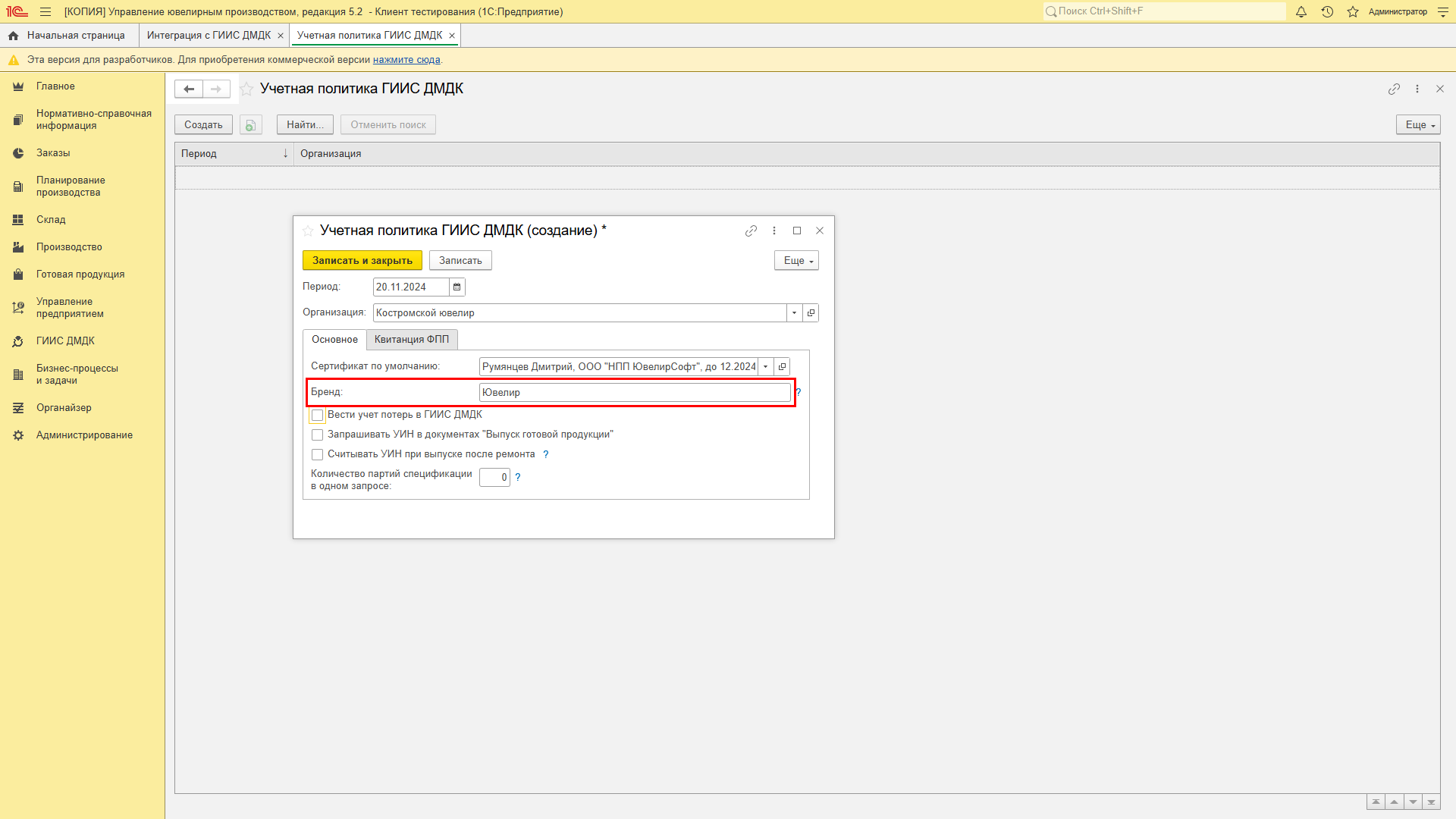Get link to the list page
This screenshot has width=1456, height=819.
pos(1394,89)
